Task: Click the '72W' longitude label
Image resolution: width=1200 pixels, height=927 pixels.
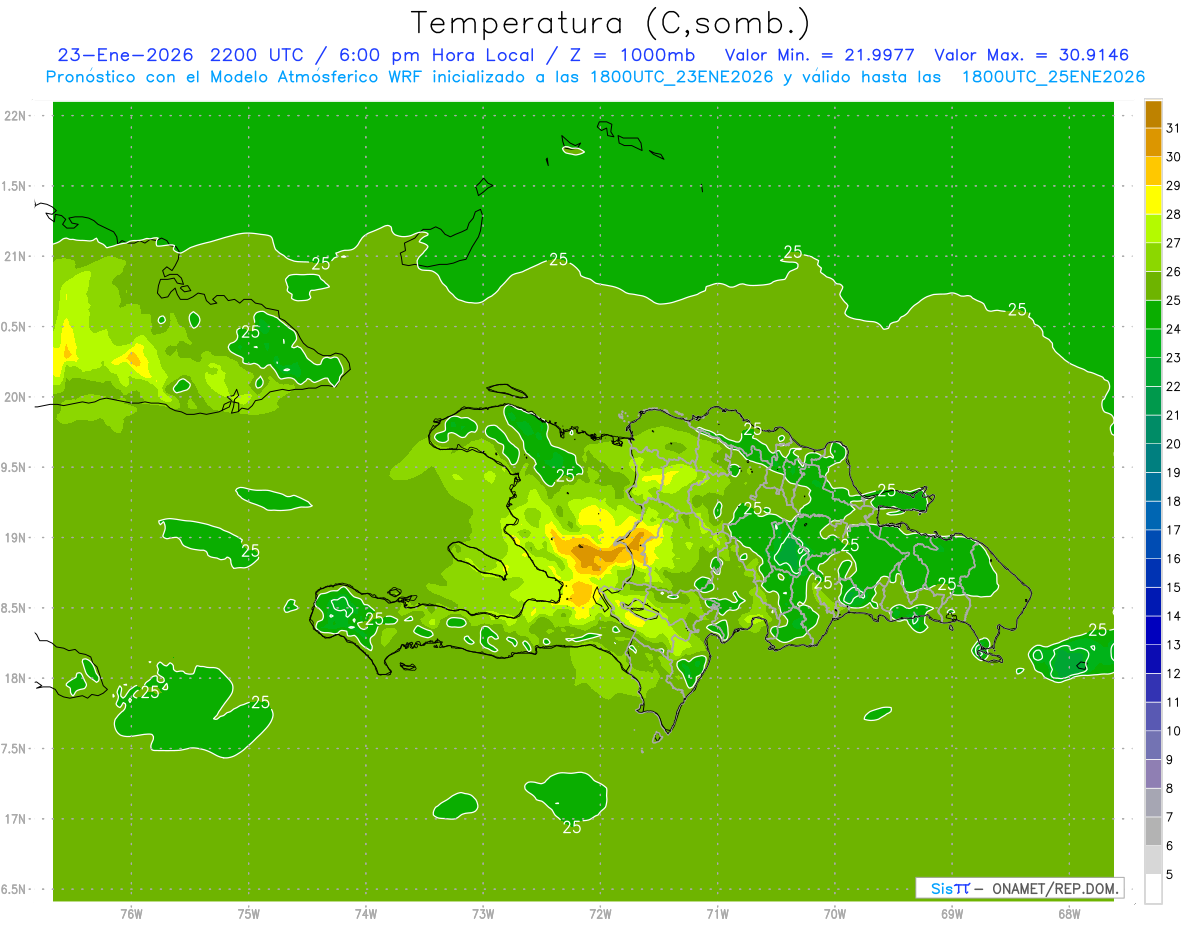Action: (x=600, y=914)
